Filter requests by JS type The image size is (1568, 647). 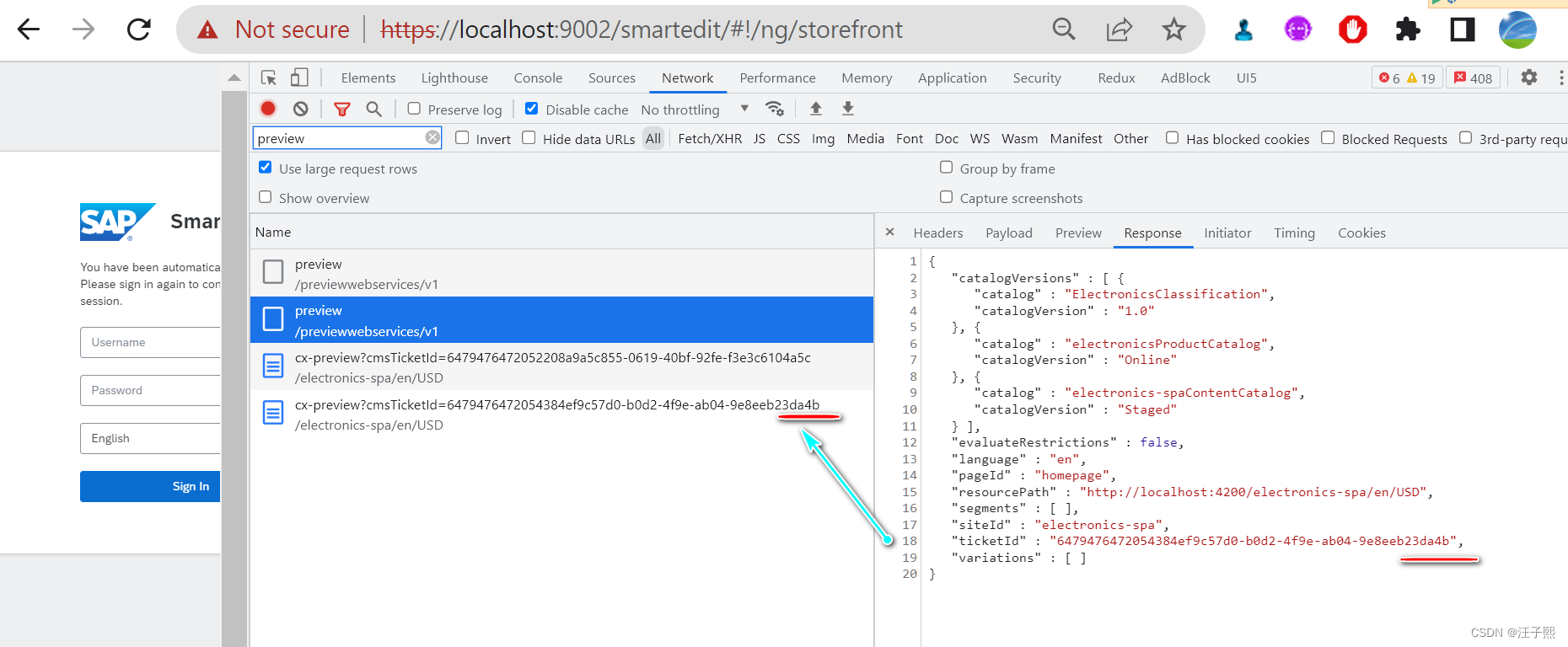760,138
